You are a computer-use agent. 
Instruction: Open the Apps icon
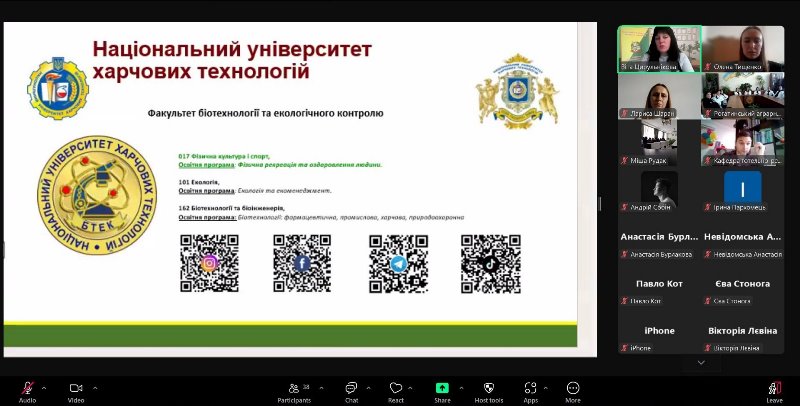click(531, 388)
